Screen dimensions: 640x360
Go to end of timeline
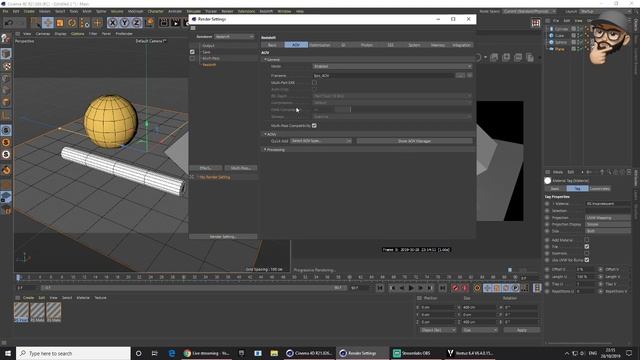pos(442,288)
